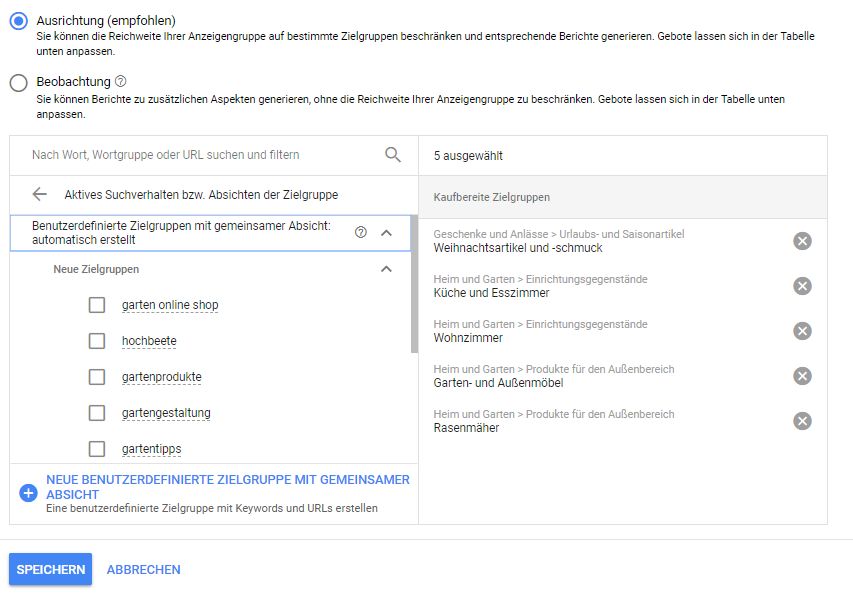
Task: Click the blue plus icon for new audience
Action: pyautogui.click(x=28, y=493)
